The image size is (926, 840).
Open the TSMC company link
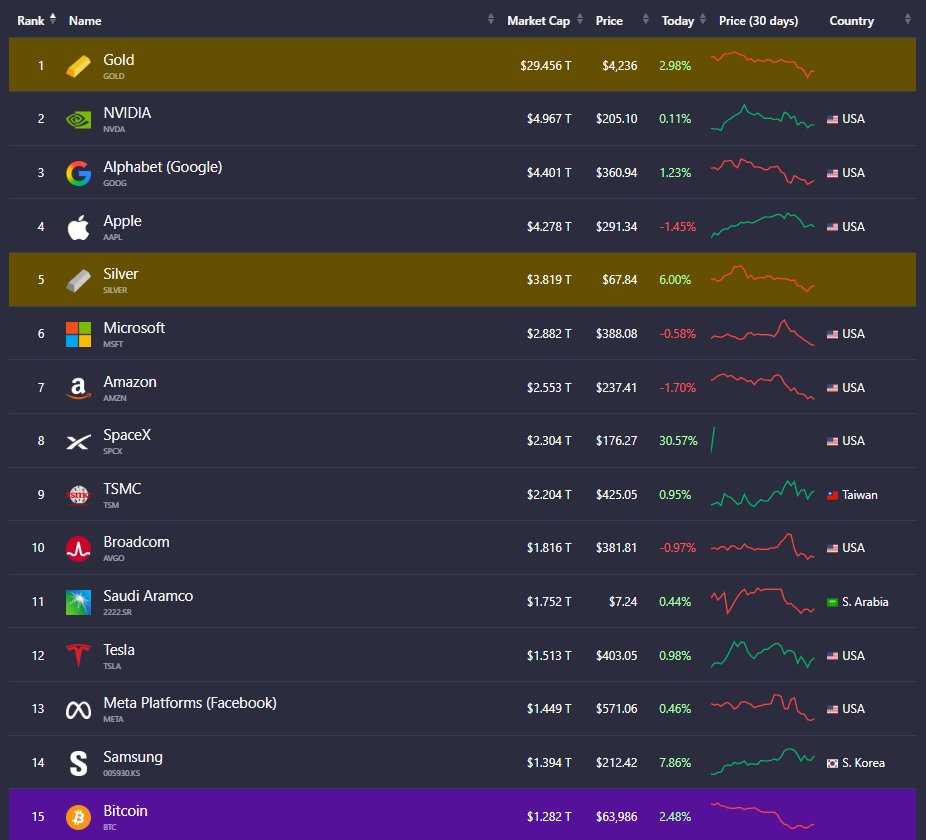pyautogui.click(x=122, y=489)
